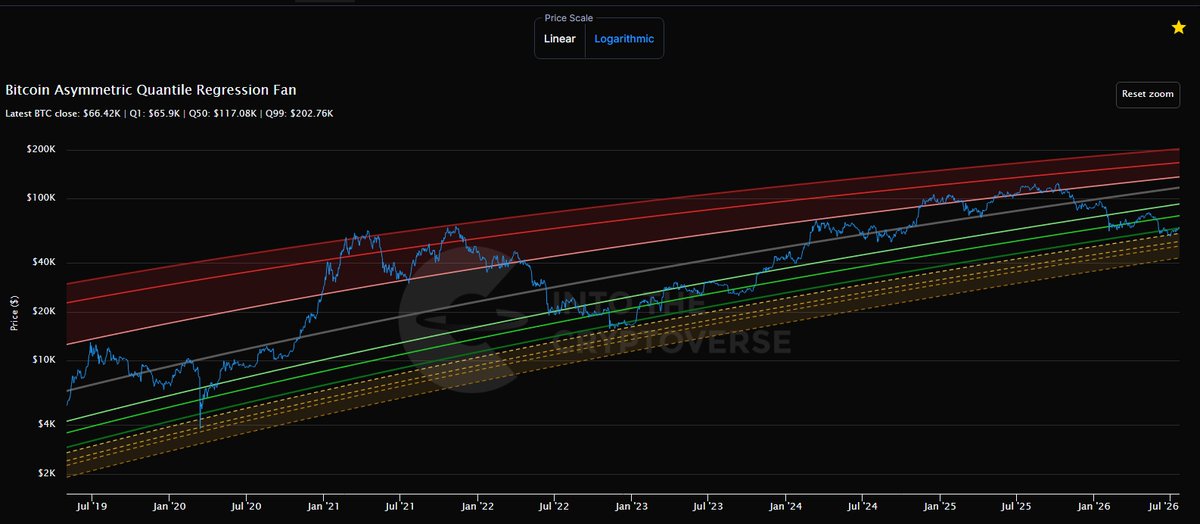Image resolution: width=1200 pixels, height=524 pixels.
Task: Select the Logarithmic price scale
Action: [x=624, y=39]
